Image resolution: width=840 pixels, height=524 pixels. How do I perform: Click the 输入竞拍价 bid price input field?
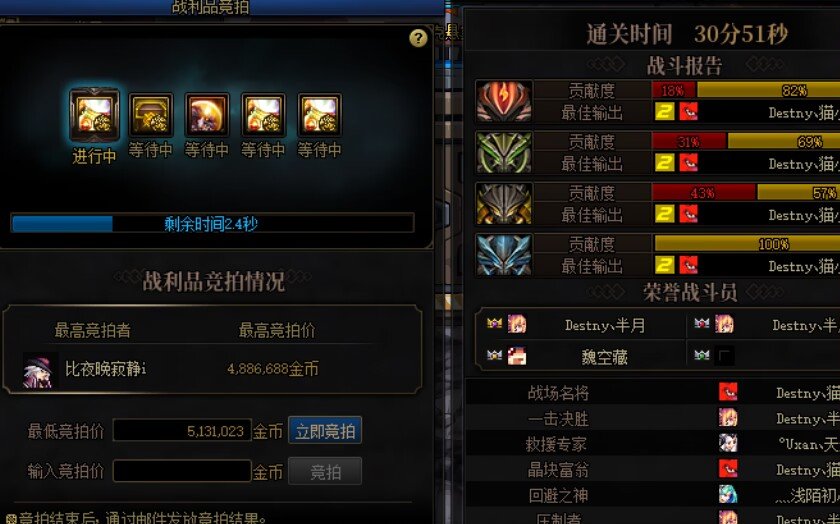click(x=182, y=471)
